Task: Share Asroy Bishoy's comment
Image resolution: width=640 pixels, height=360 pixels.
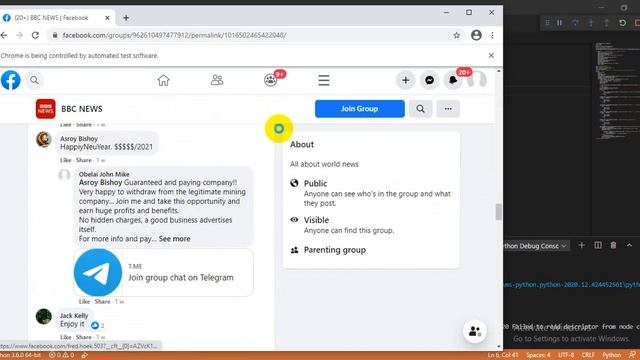Action: coord(83,160)
